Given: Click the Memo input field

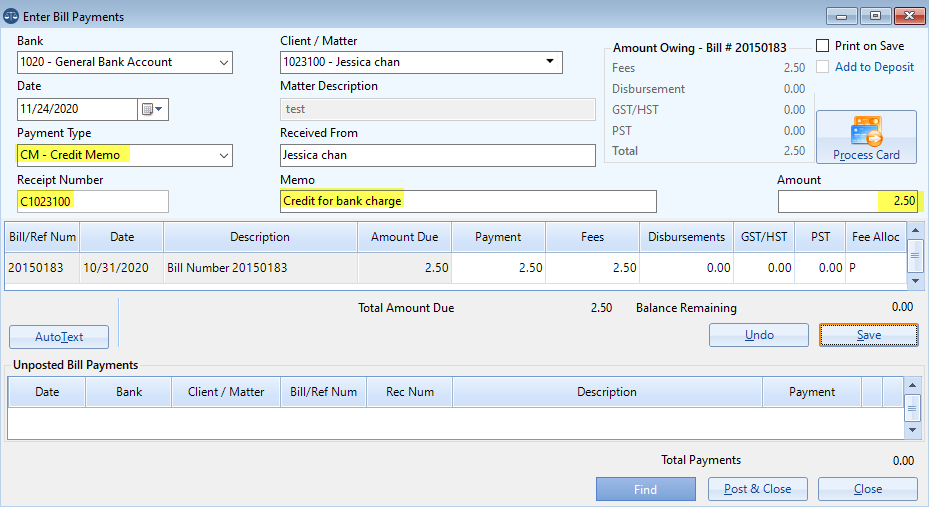Looking at the screenshot, I should coord(468,201).
